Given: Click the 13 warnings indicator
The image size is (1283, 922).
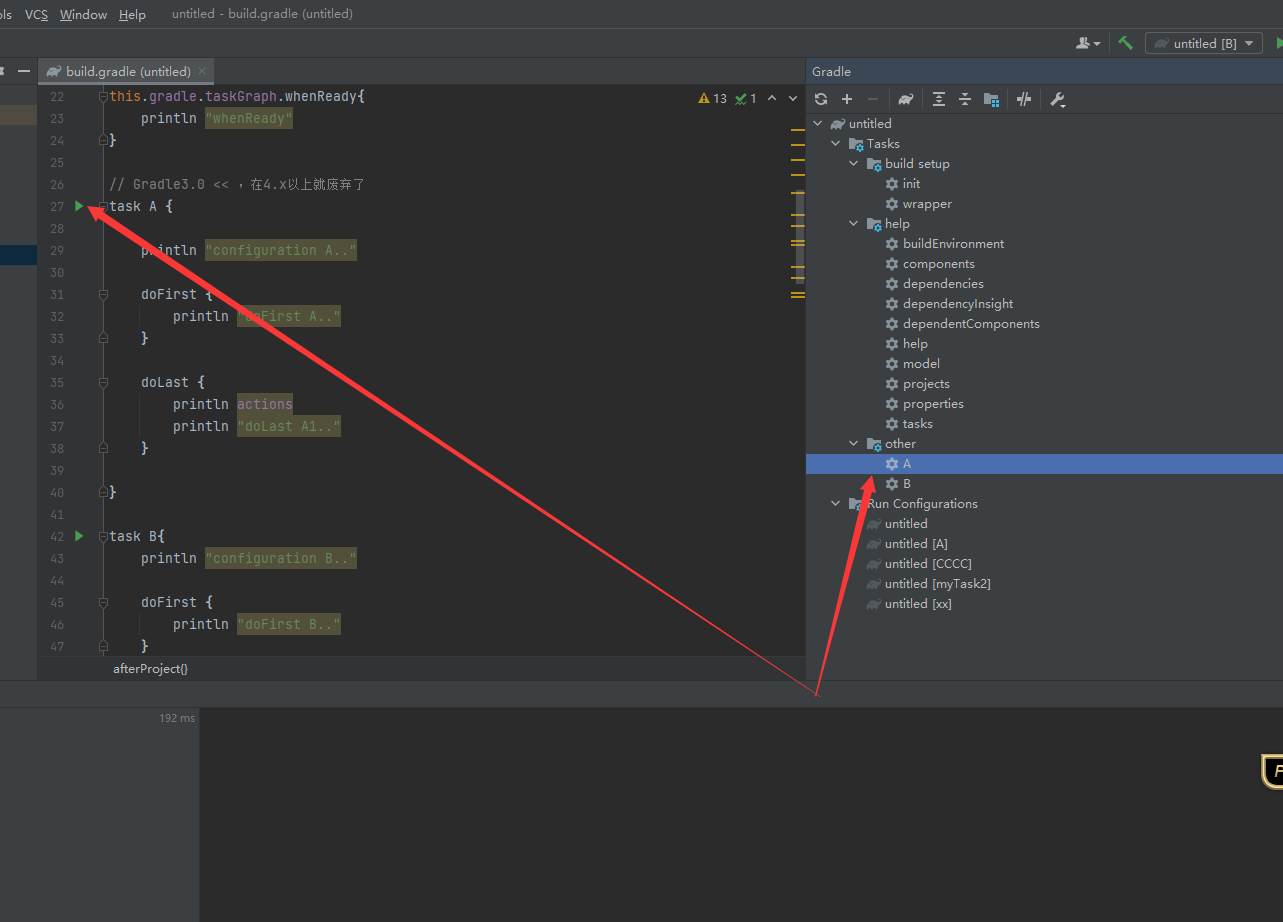Looking at the screenshot, I should (713, 98).
